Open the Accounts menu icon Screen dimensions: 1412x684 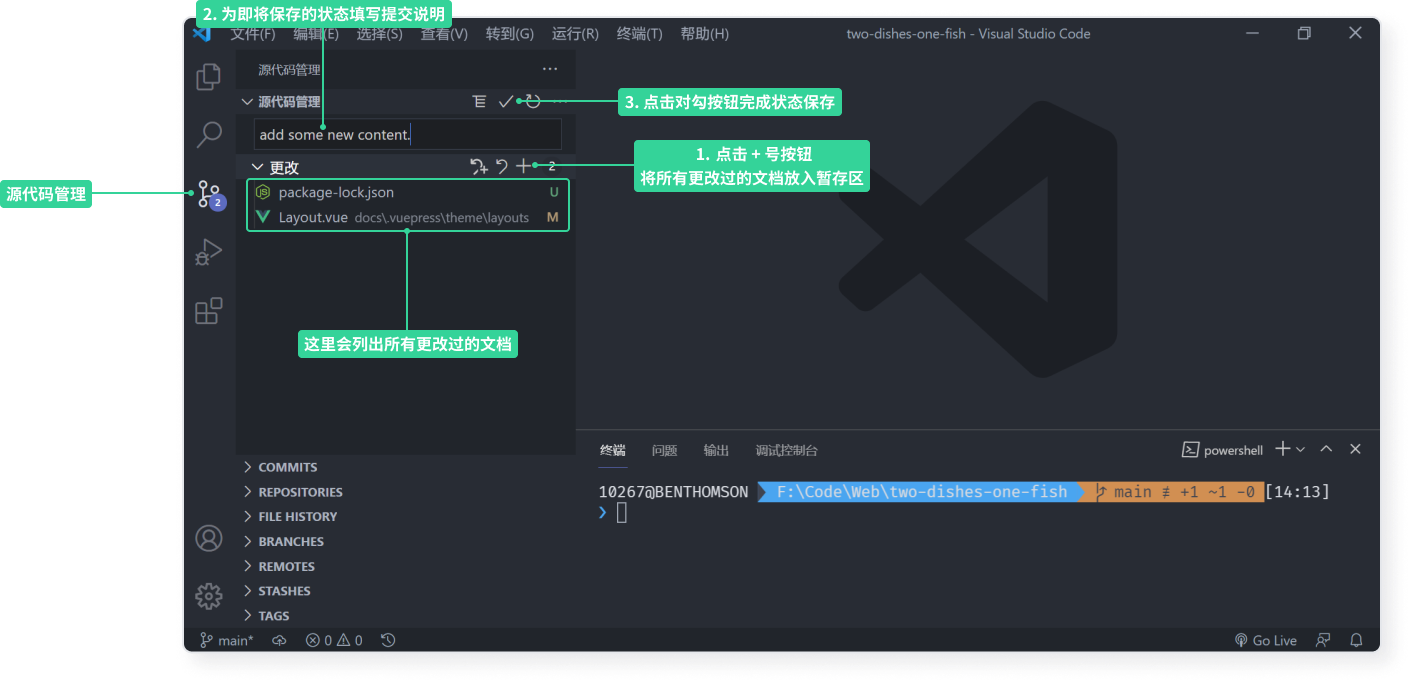point(208,538)
